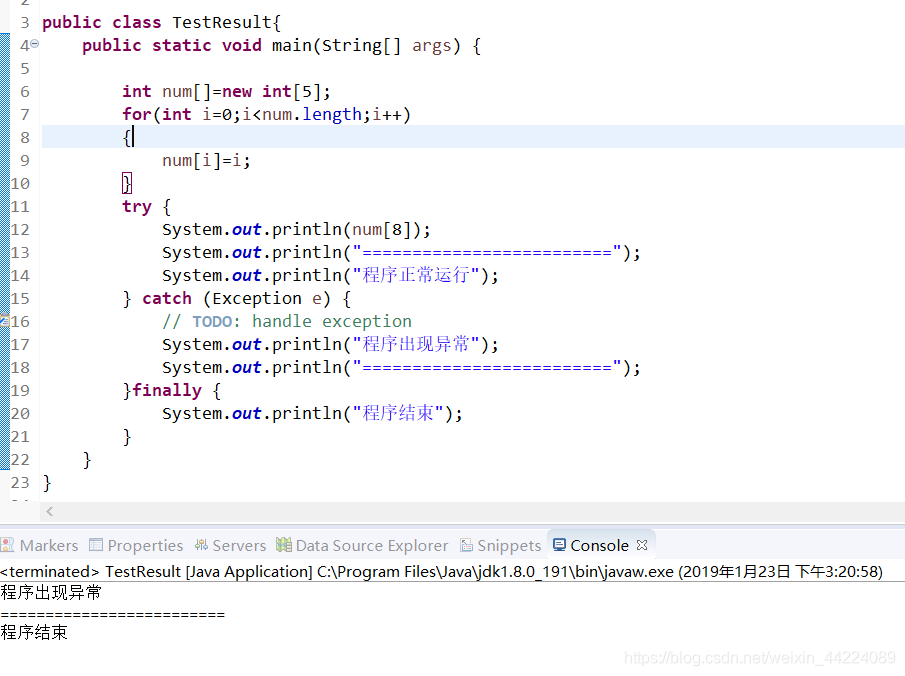Image resolution: width=905 pixels, height=676 pixels.
Task: Click line number 23 in gutter
Action: click(x=20, y=483)
